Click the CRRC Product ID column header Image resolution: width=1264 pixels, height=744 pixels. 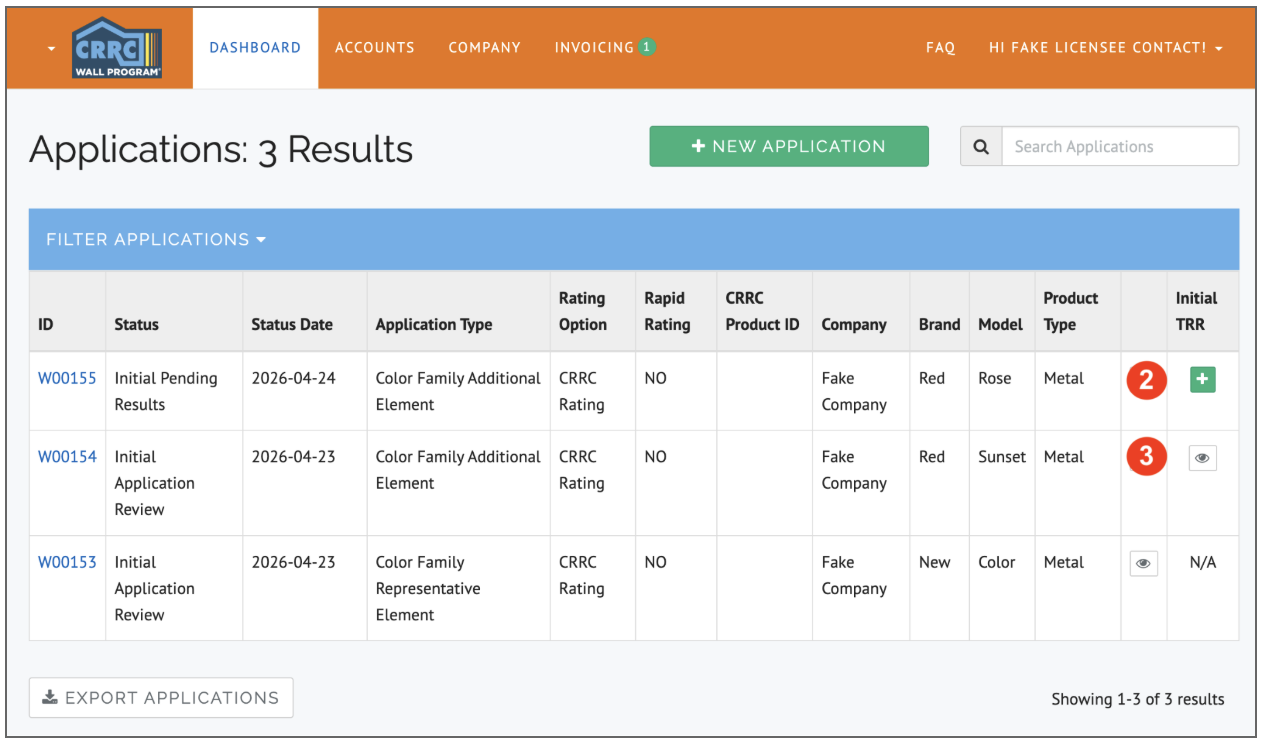[x=762, y=311]
